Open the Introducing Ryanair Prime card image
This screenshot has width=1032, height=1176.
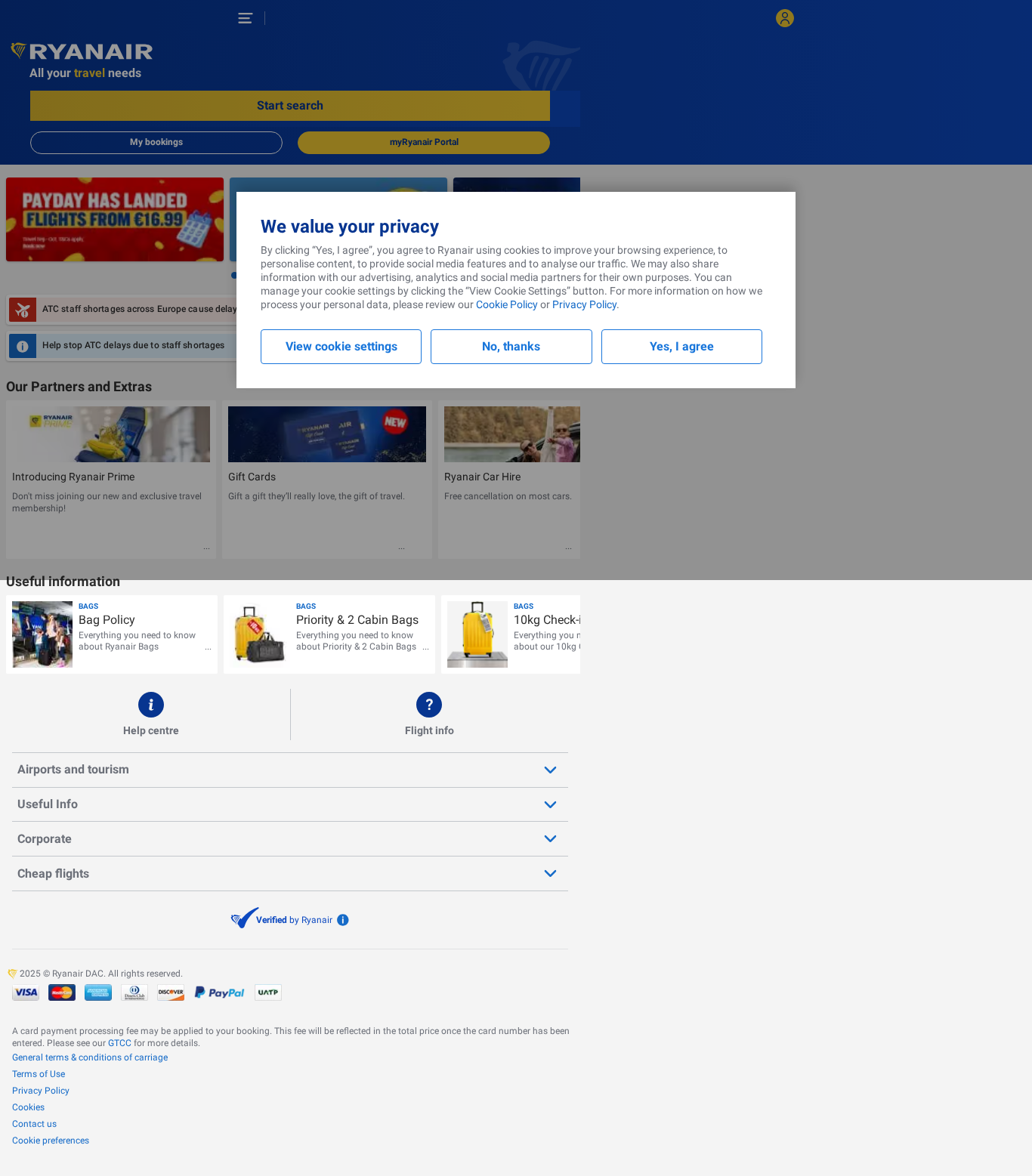click(111, 434)
